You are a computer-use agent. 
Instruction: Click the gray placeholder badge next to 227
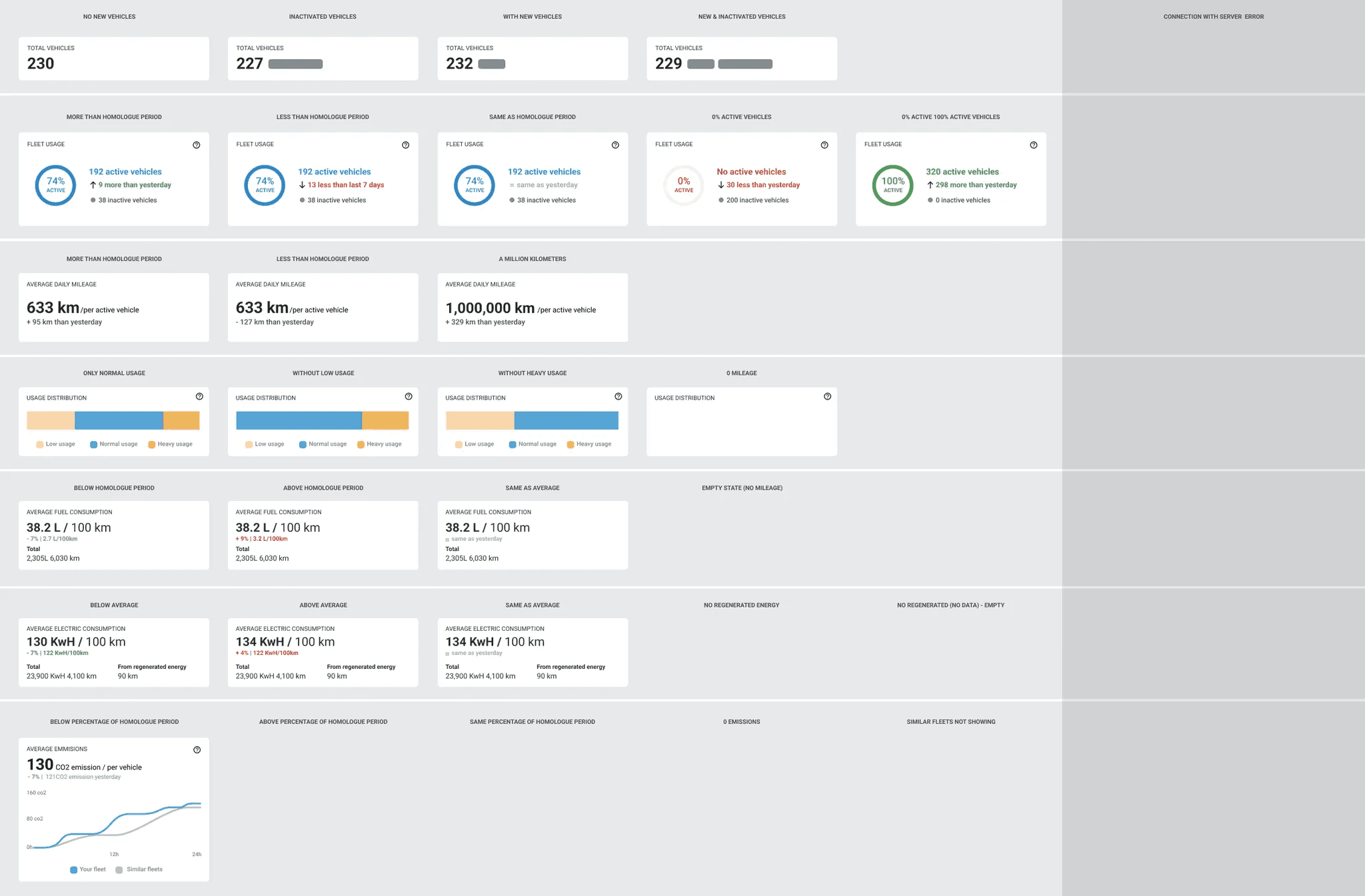295,64
